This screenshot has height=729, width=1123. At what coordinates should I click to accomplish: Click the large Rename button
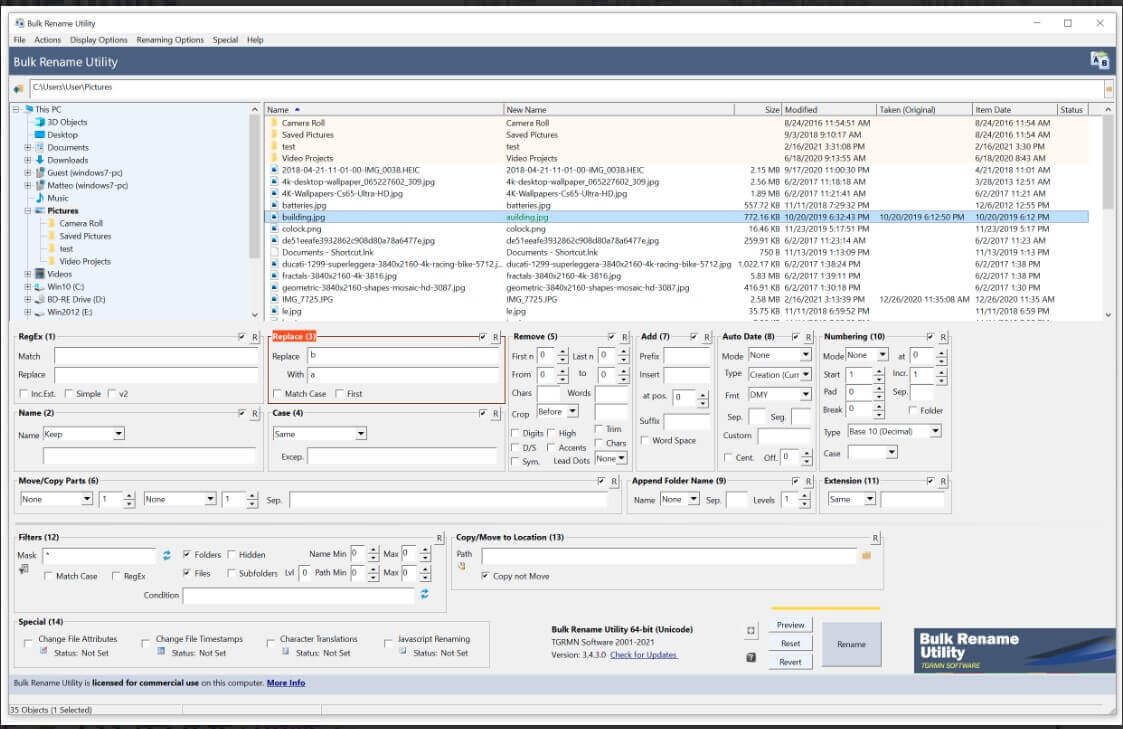(851, 644)
